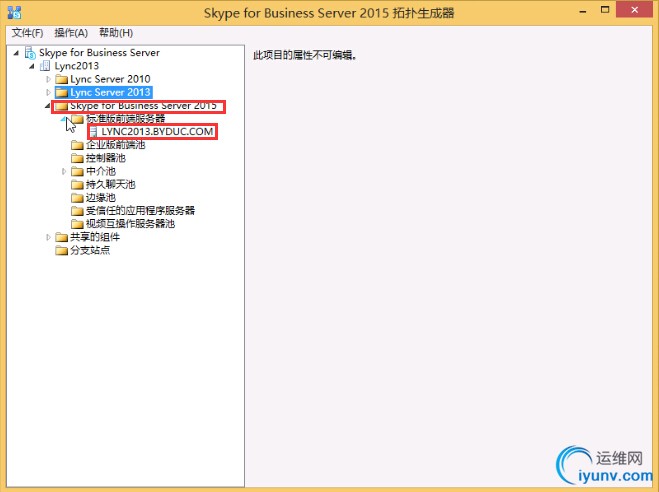Click the 企业版前端池 folder icon
Viewport: 659px width, 492px height.
77,145
